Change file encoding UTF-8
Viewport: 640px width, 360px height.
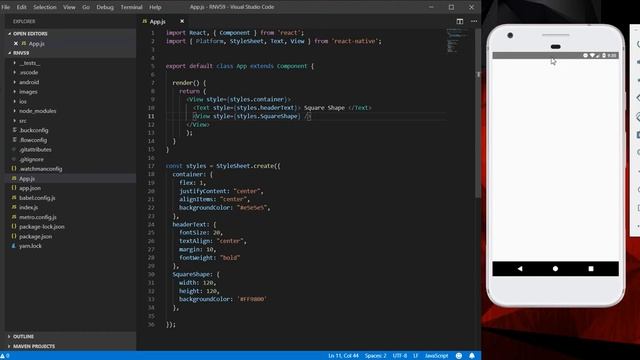400,356
